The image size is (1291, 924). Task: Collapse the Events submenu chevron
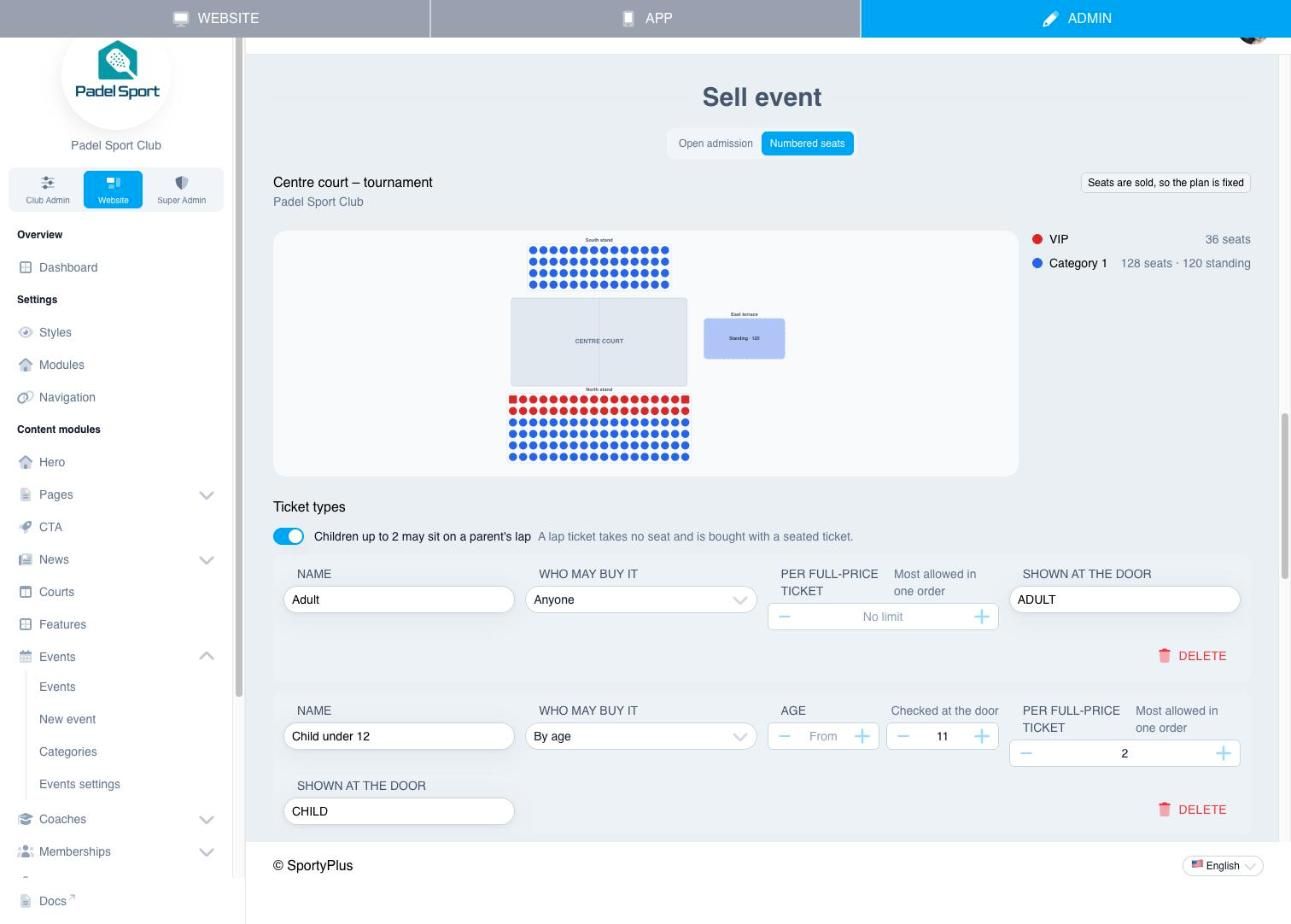207,657
